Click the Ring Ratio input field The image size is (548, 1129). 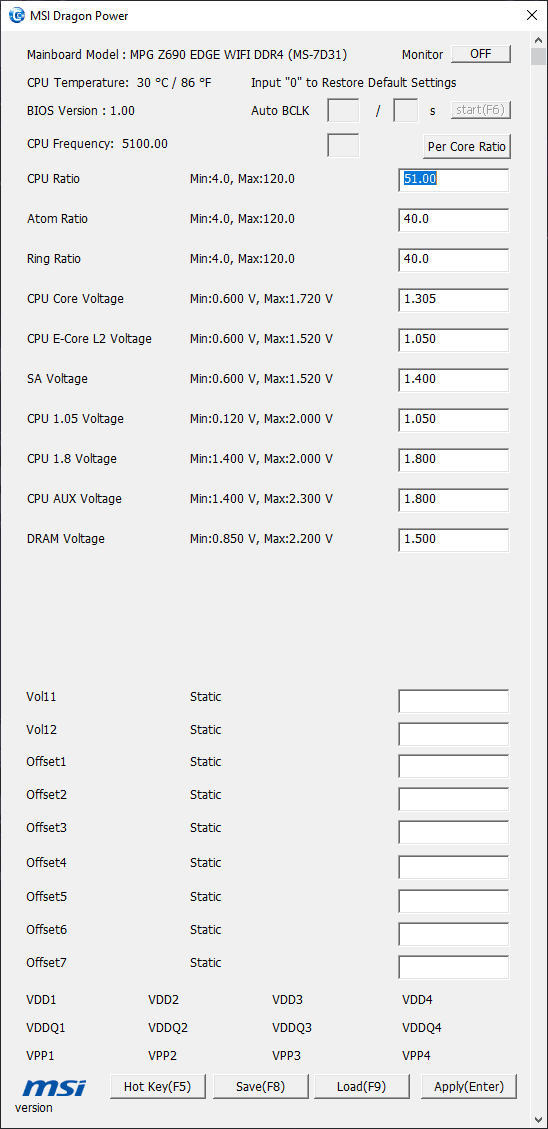pyautogui.click(x=454, y=260)
